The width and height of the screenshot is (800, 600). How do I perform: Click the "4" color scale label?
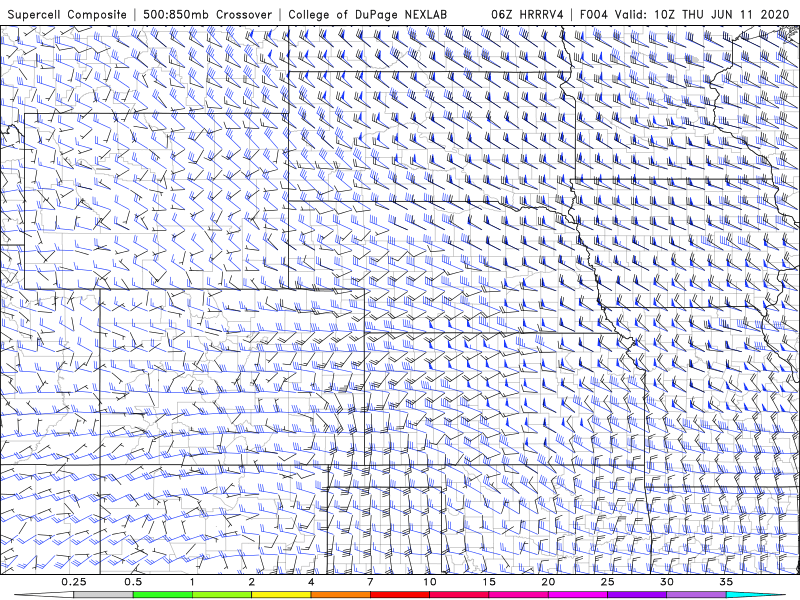click(x=311, y=582)
